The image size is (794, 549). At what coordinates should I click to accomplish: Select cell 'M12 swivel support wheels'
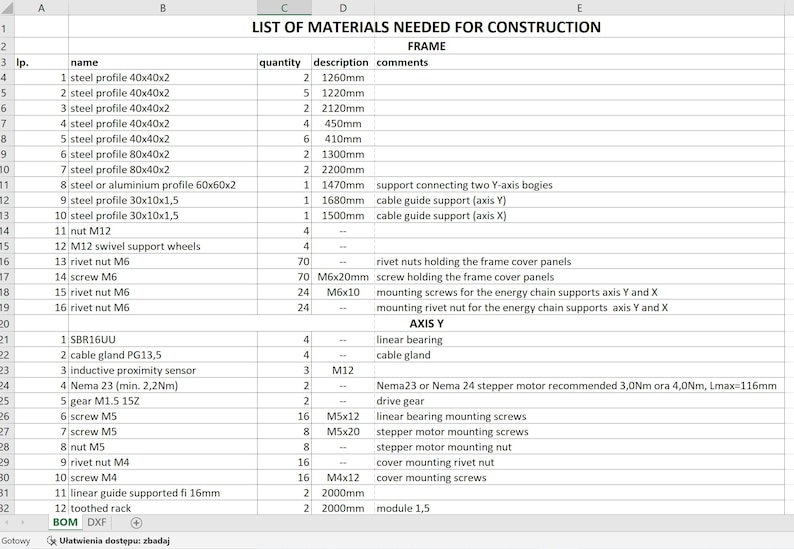pyautogui.click(x=163, y=246)
